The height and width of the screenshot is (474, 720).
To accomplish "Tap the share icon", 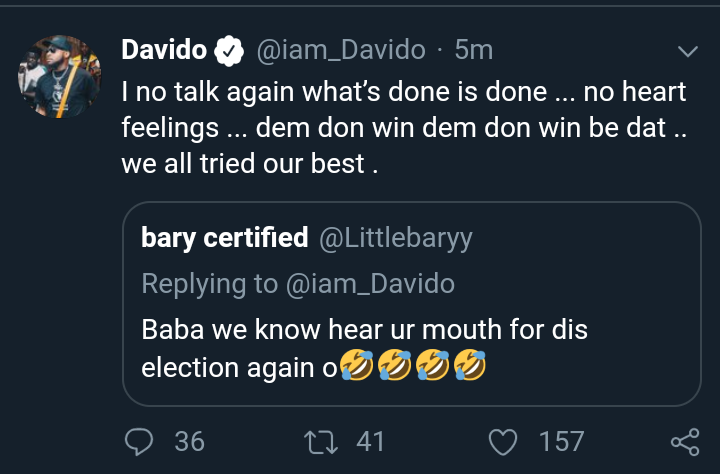I will (x=684, y=441).
